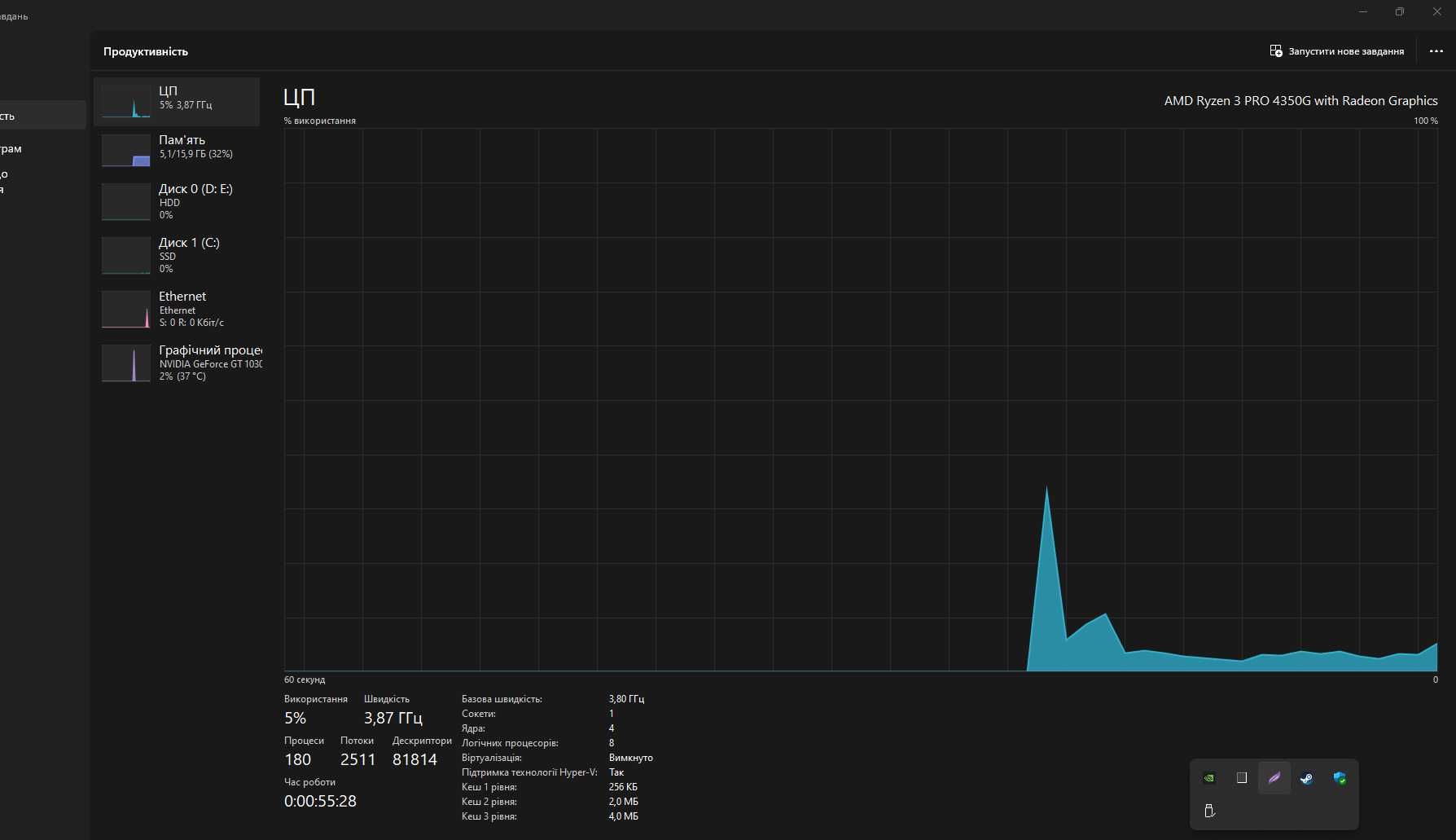Click 'Запустити нове завдання' button
Viewport: 1456px width, 840px height.
[x=1337, y=51]
